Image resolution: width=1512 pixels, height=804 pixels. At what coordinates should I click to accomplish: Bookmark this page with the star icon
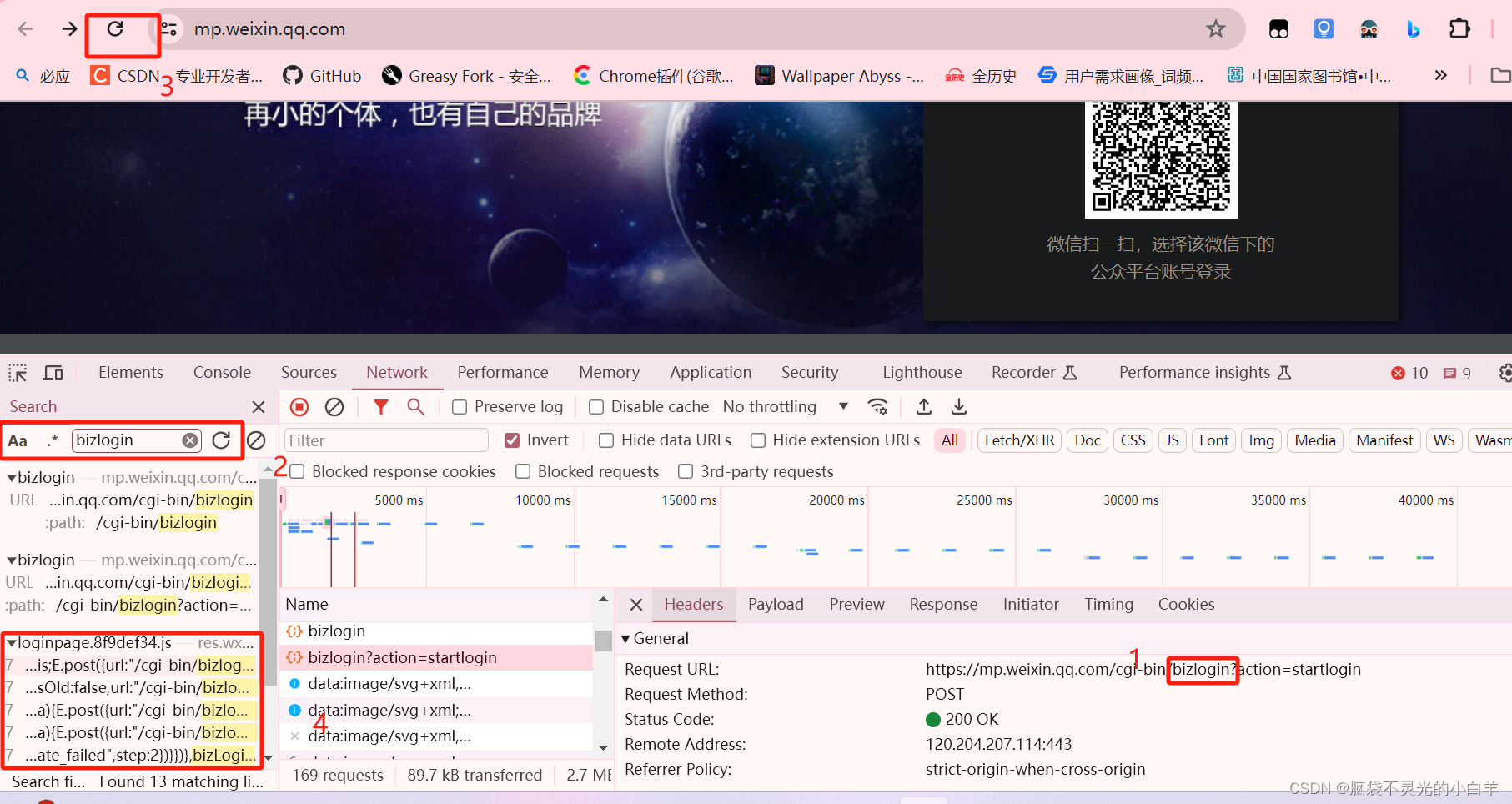point(1215,29)
